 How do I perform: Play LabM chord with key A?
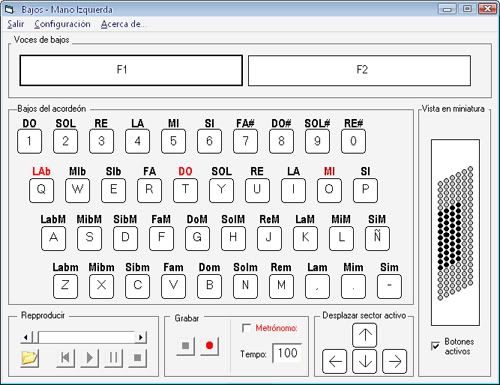54,238
